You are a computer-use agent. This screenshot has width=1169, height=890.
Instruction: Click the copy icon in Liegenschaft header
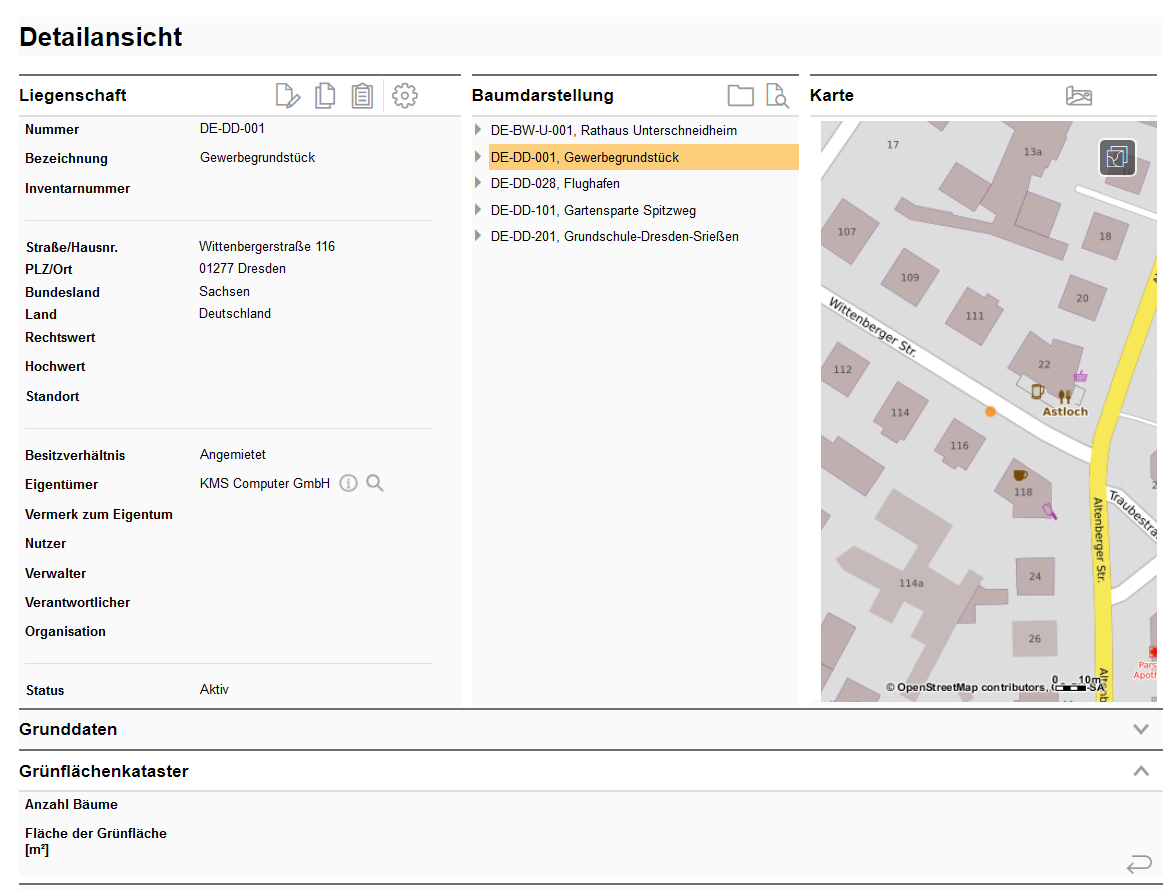325,96
